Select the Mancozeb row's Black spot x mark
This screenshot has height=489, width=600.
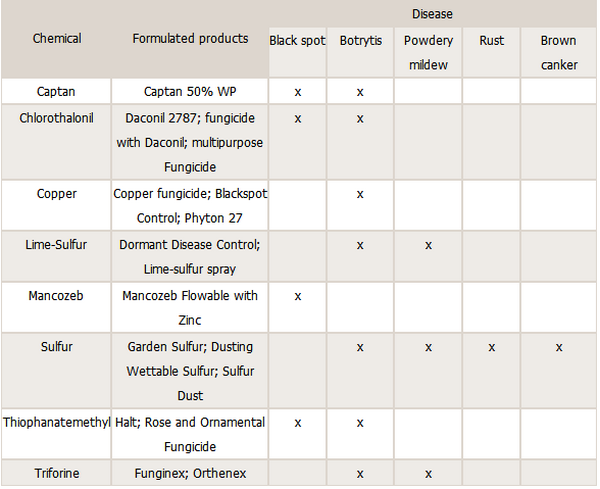(x=298, y=296)
